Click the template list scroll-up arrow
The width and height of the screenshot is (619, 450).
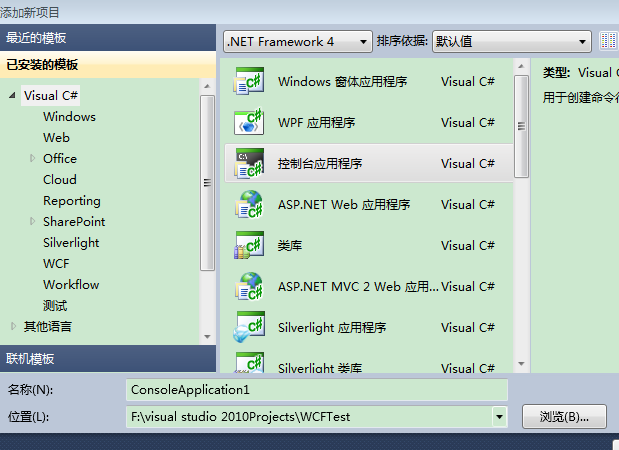pos(521,66)
